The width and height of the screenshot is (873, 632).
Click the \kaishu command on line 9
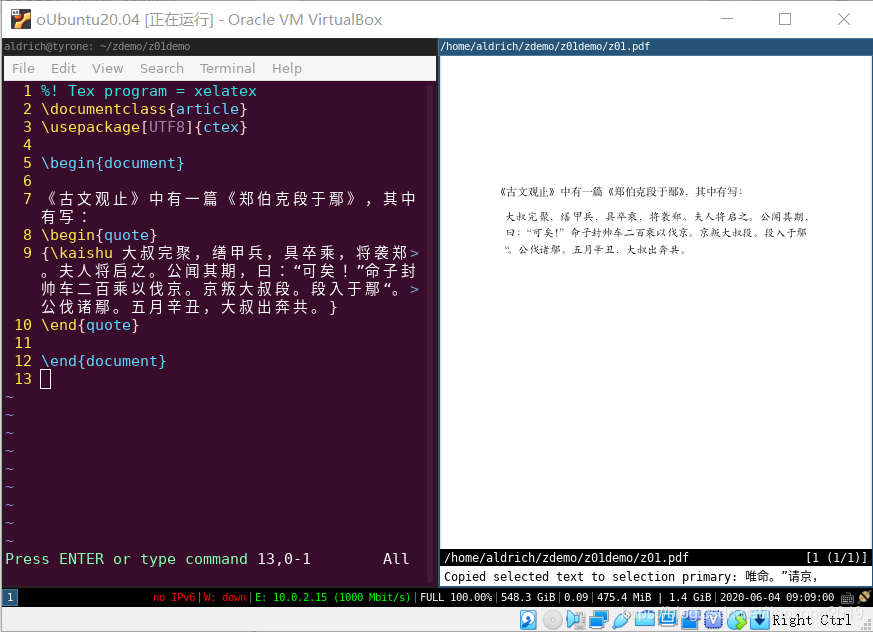click(x=81, y=253)
